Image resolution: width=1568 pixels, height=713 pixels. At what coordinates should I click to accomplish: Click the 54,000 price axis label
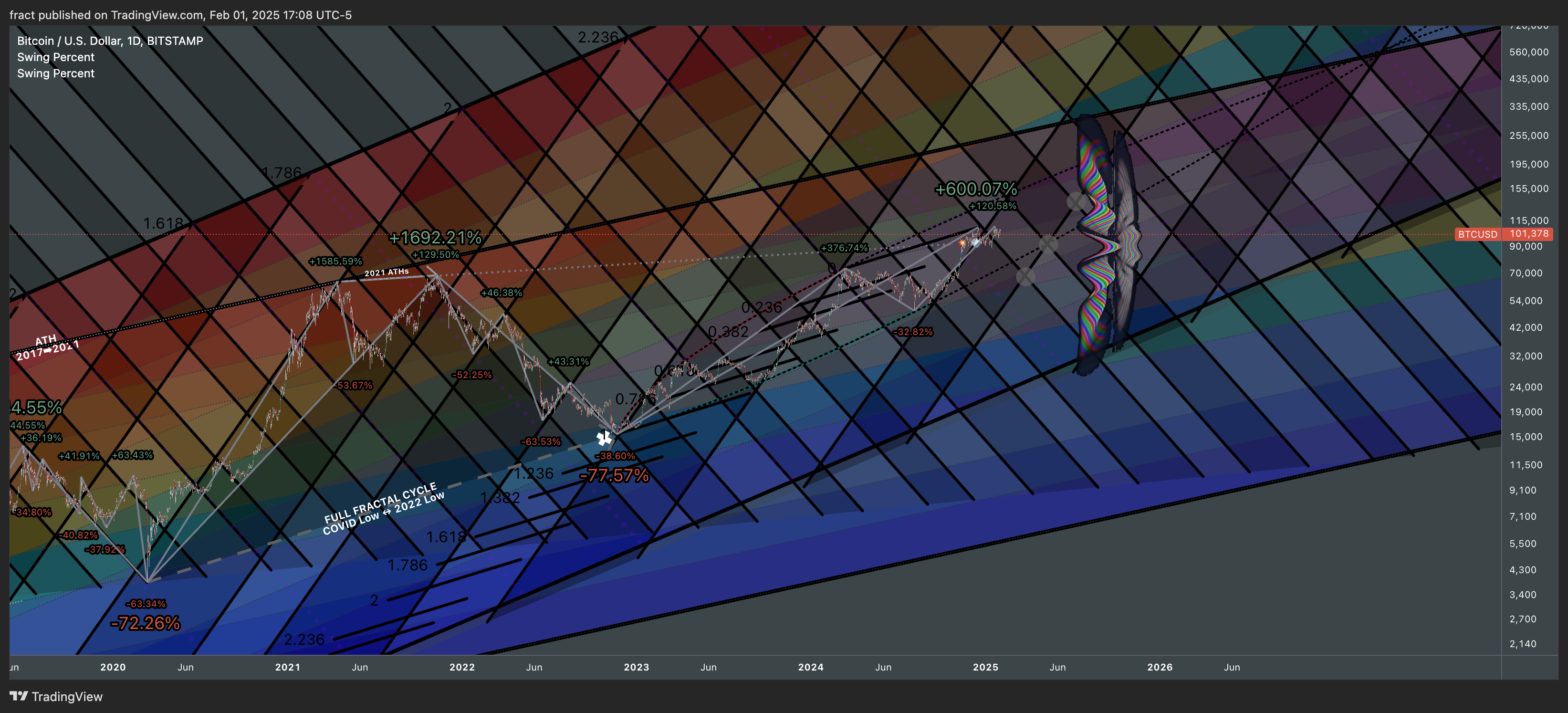click(1526, 301)
